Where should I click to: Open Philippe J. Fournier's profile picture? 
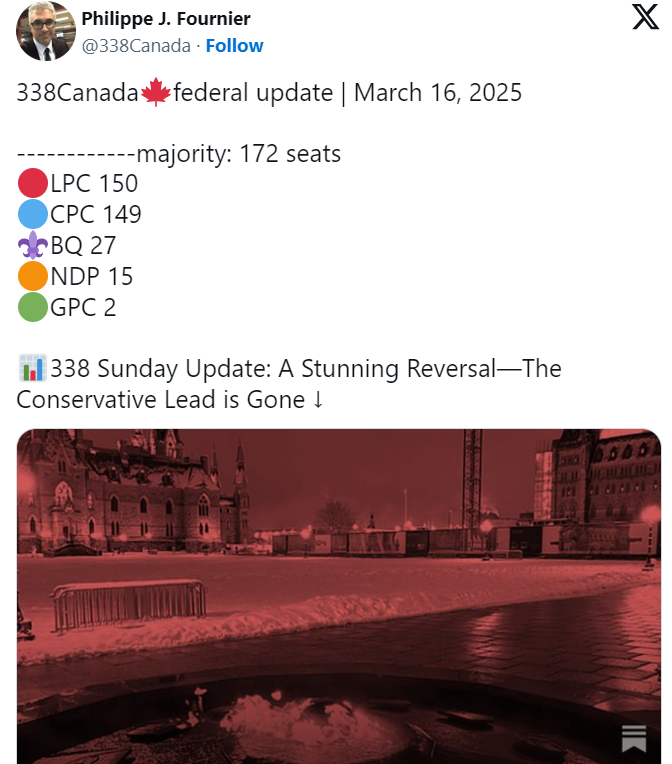[46, 31]
